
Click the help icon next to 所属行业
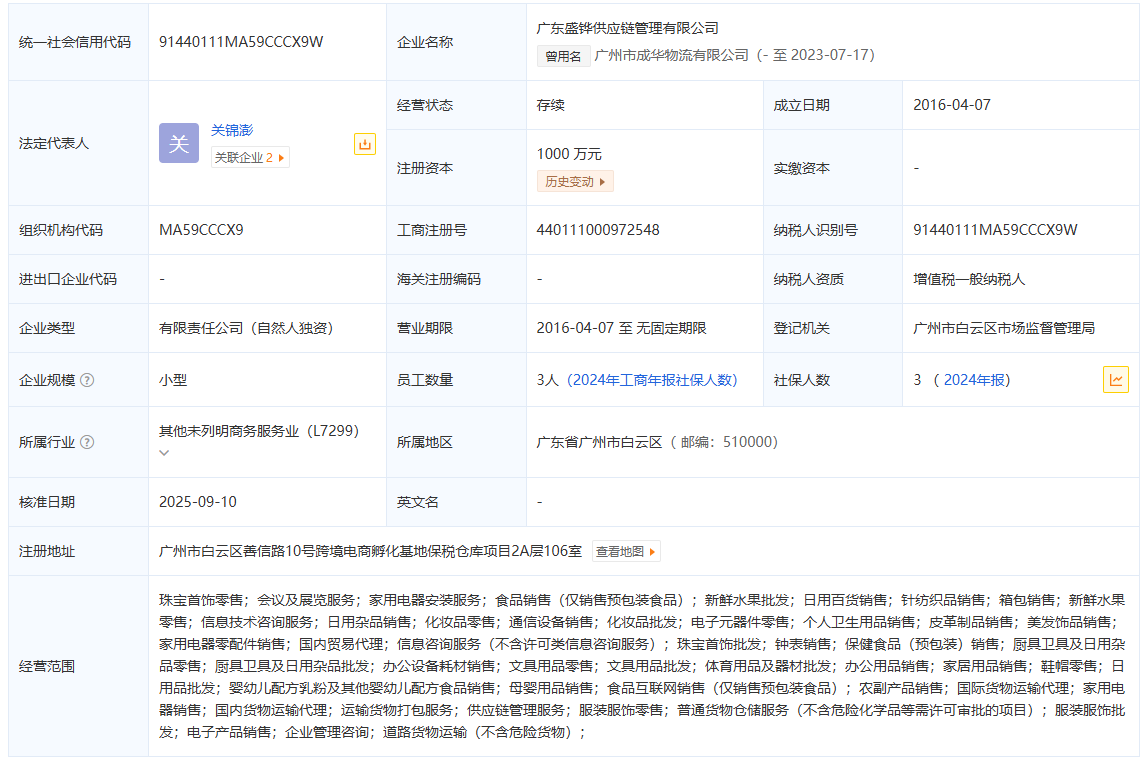pos(87,442)
